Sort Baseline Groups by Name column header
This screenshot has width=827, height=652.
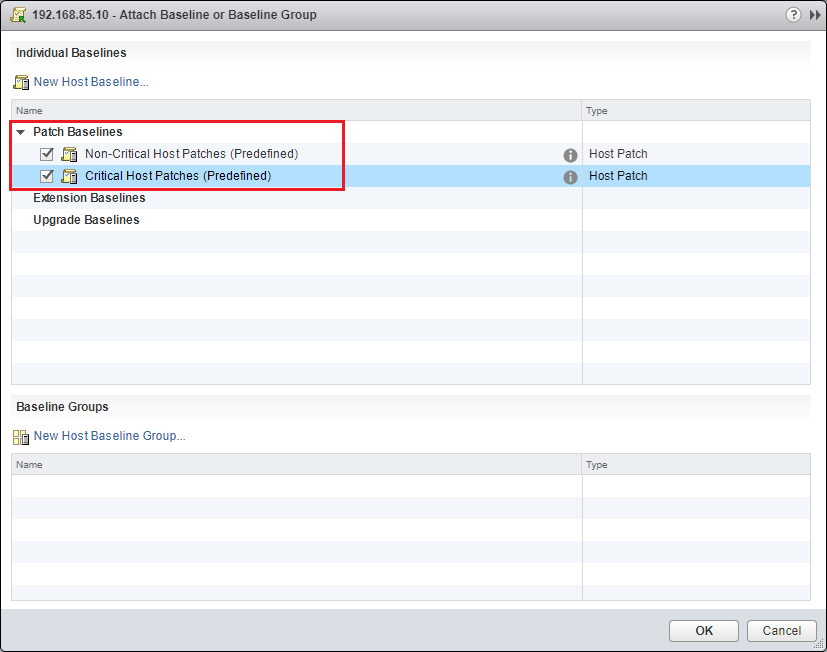pyautogui.click(x=297, y=464)
